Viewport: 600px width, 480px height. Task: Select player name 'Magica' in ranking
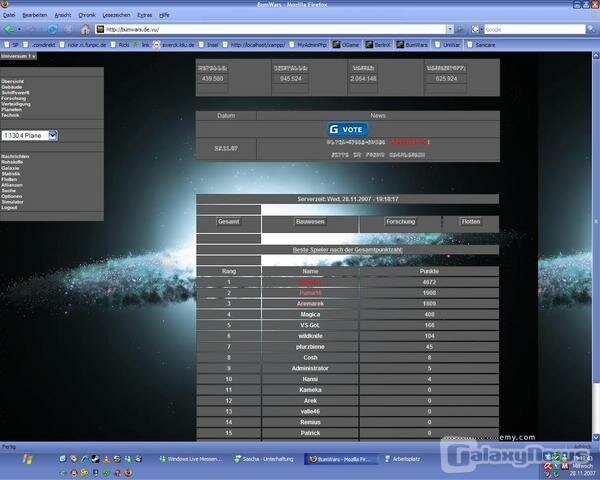310,314
